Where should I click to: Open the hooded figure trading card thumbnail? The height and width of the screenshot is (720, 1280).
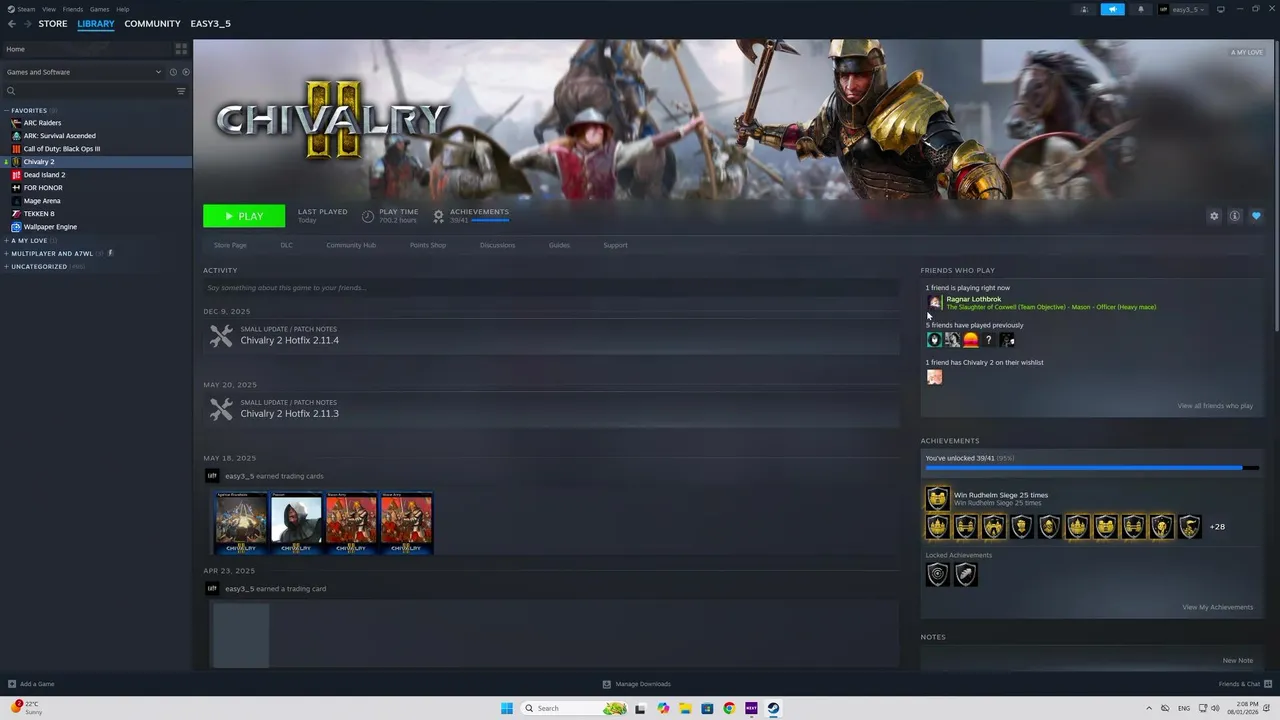coord(296,523)
